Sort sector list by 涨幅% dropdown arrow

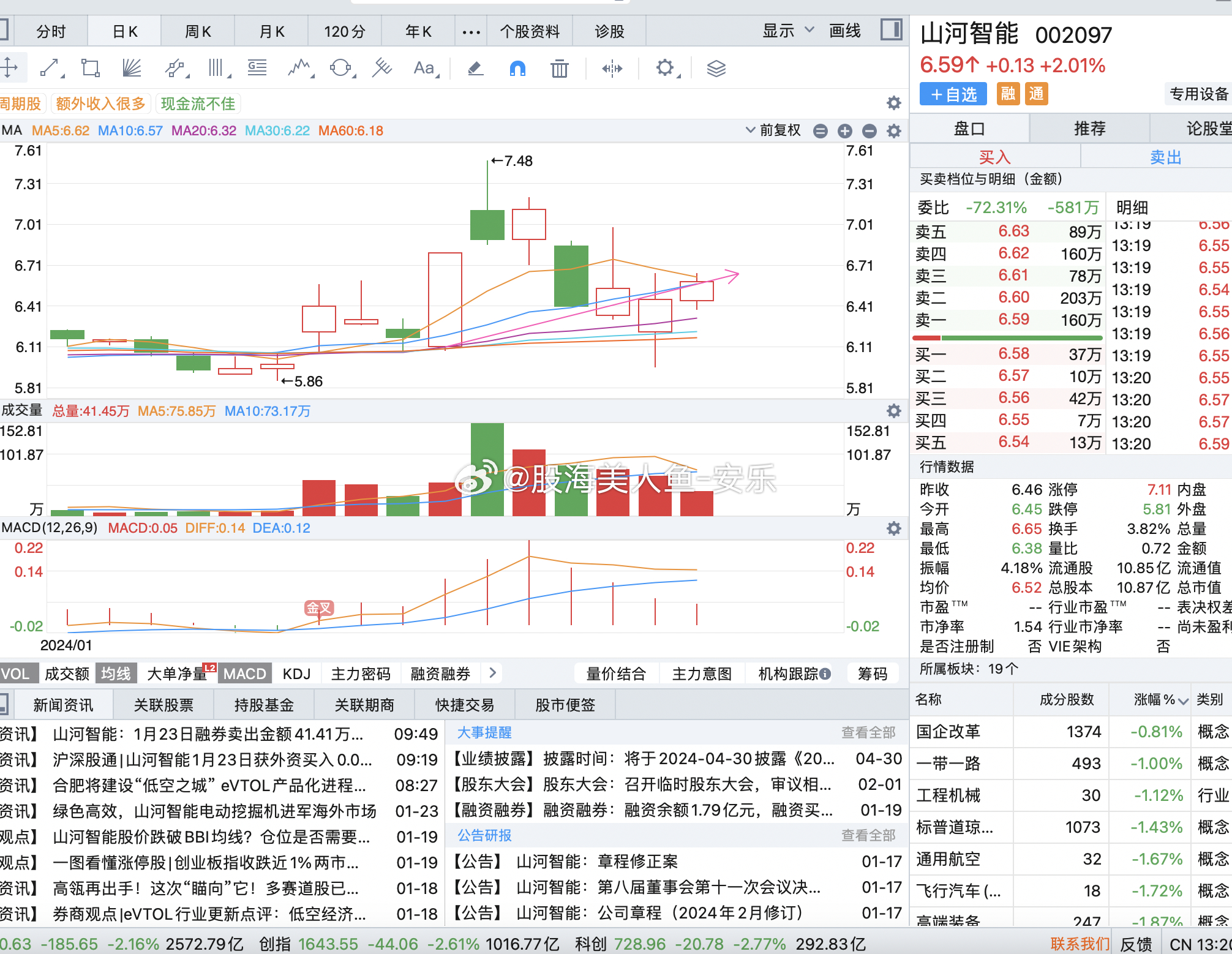pyautogui.click(x=1183, y=701)
